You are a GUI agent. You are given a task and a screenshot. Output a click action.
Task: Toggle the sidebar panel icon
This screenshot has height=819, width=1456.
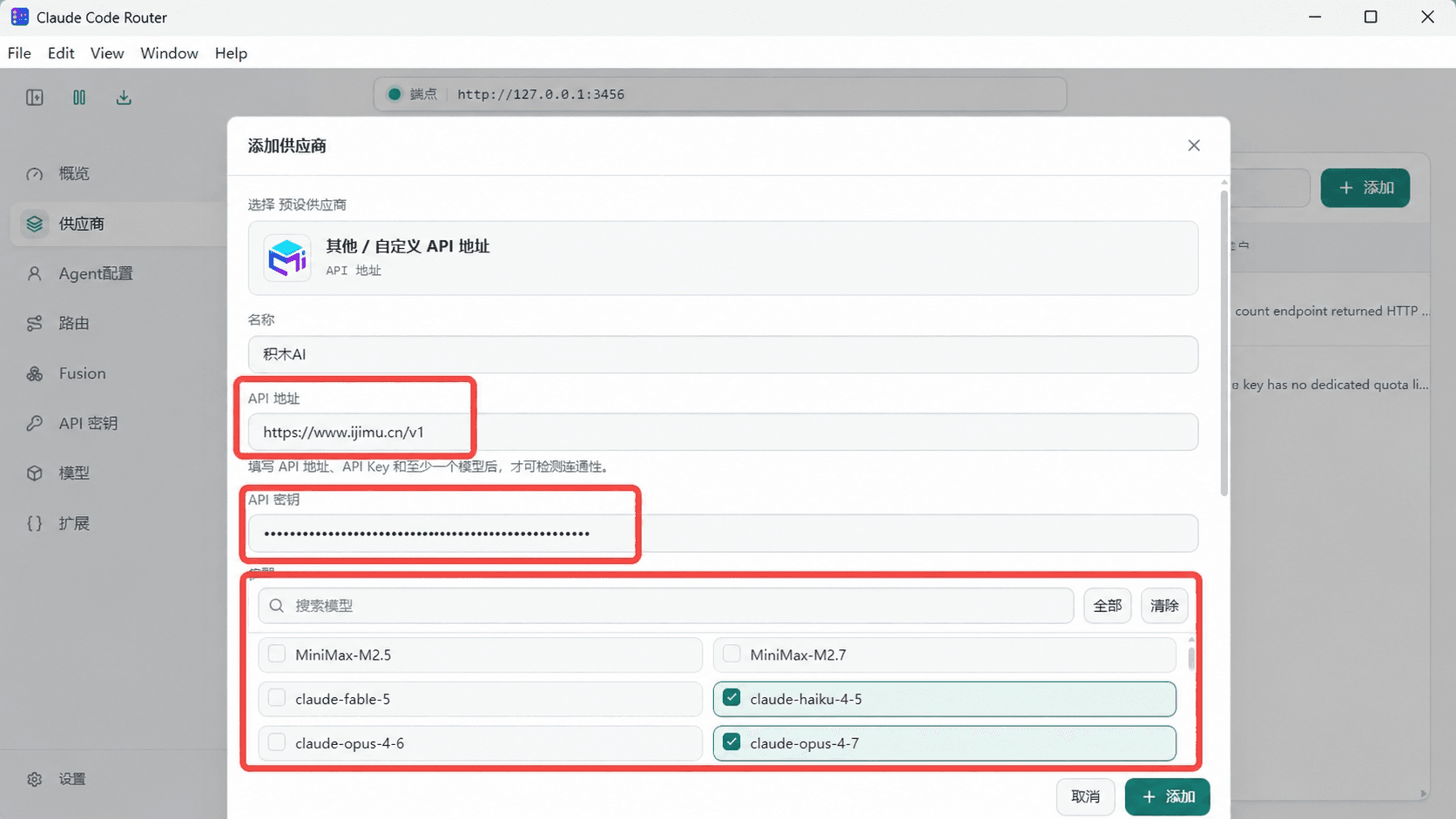35,97
